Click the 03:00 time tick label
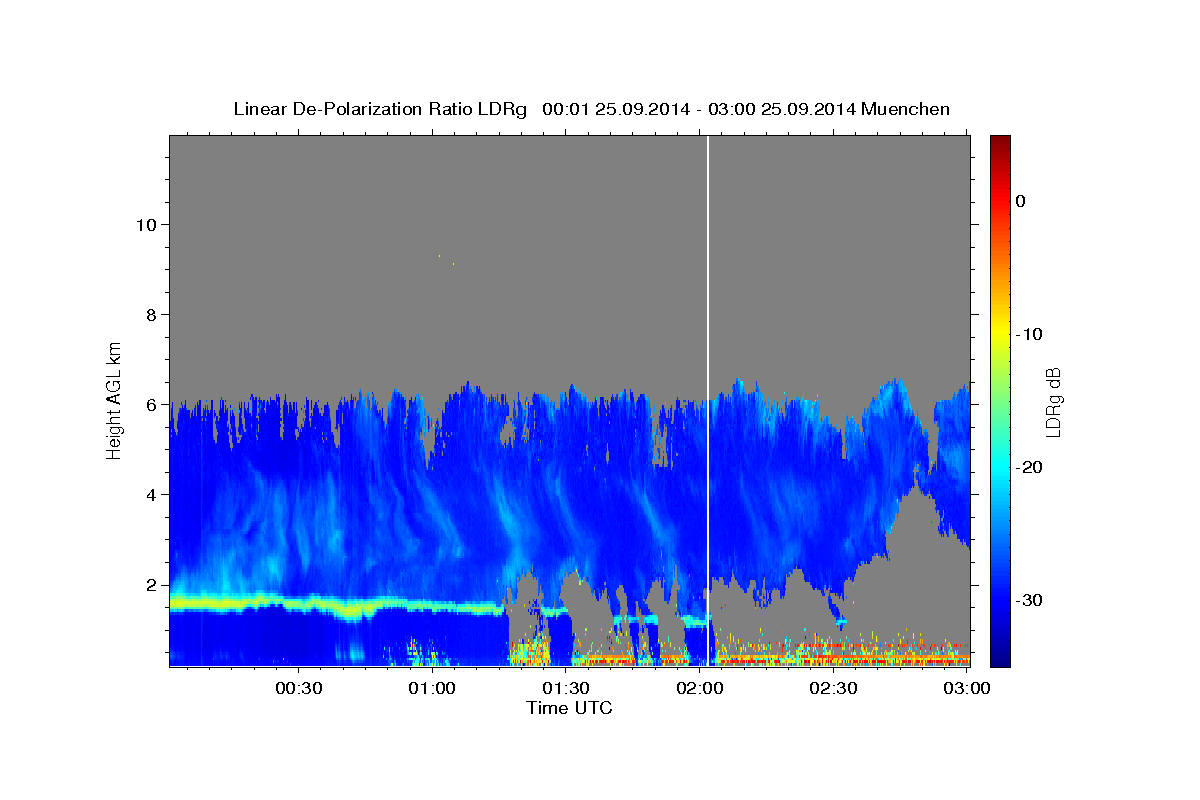1200x800 pixels. pos(967,688)
